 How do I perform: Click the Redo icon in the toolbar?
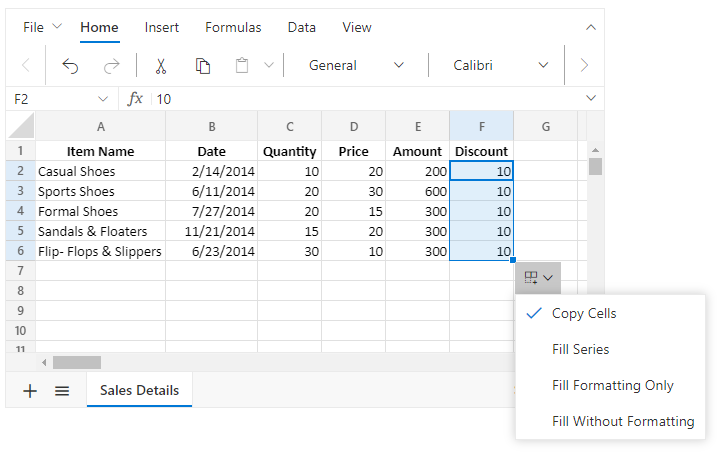point(112,66)
